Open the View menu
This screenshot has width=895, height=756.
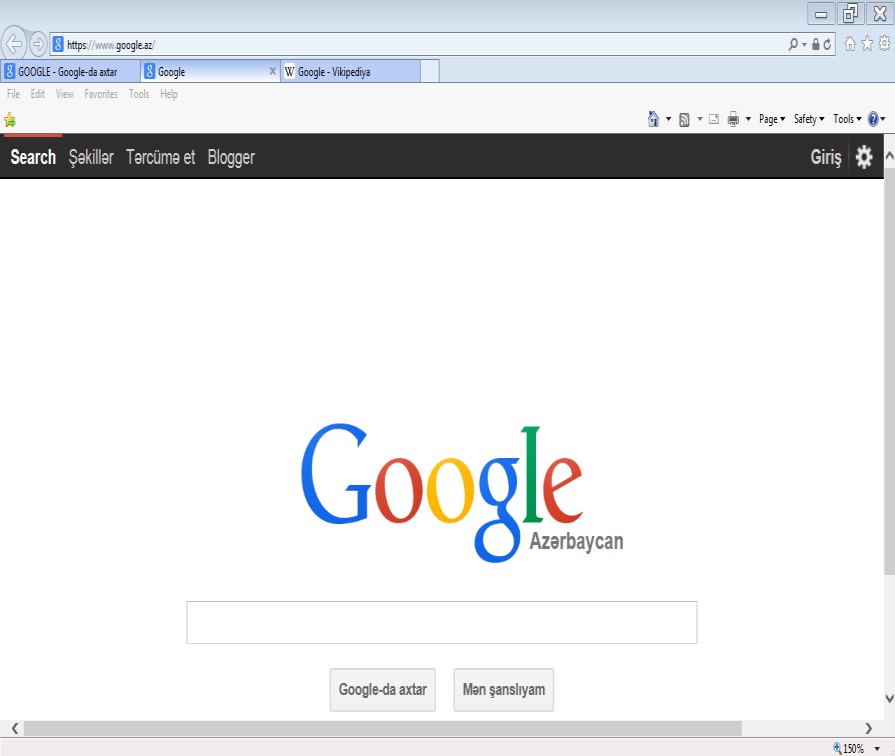pyautogui.click(x=64, y=94)
